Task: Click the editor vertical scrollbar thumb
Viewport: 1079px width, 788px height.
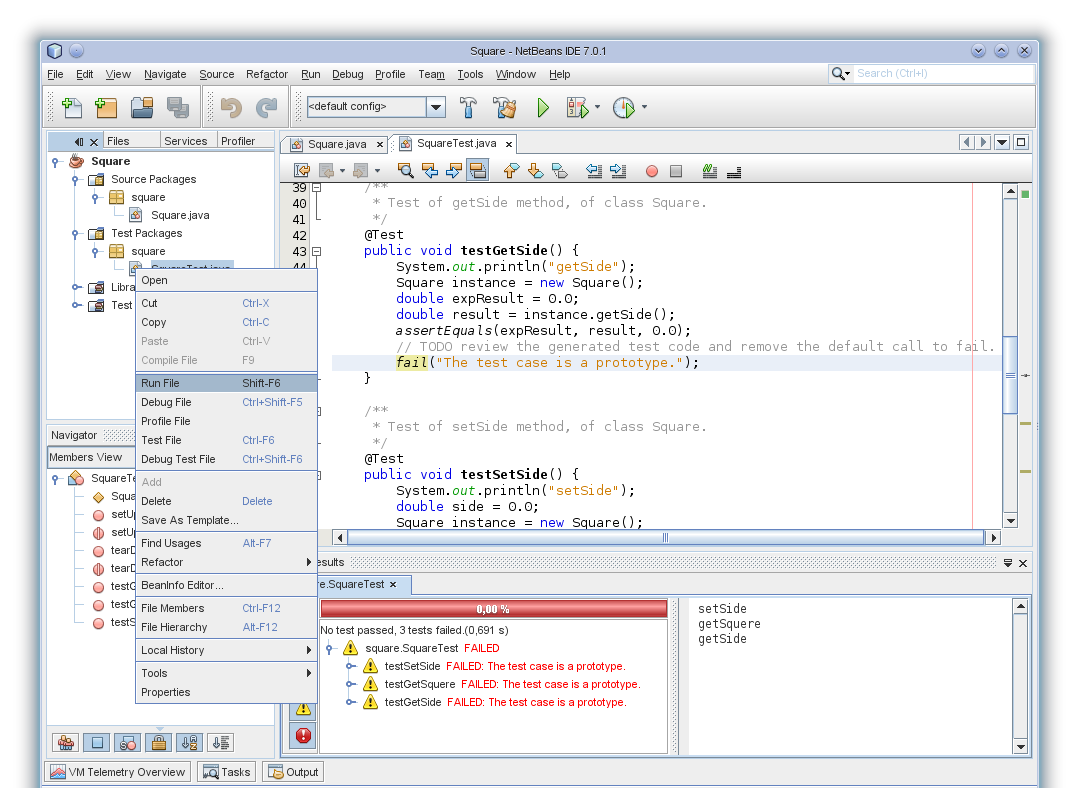Action: pos(1010,376)
